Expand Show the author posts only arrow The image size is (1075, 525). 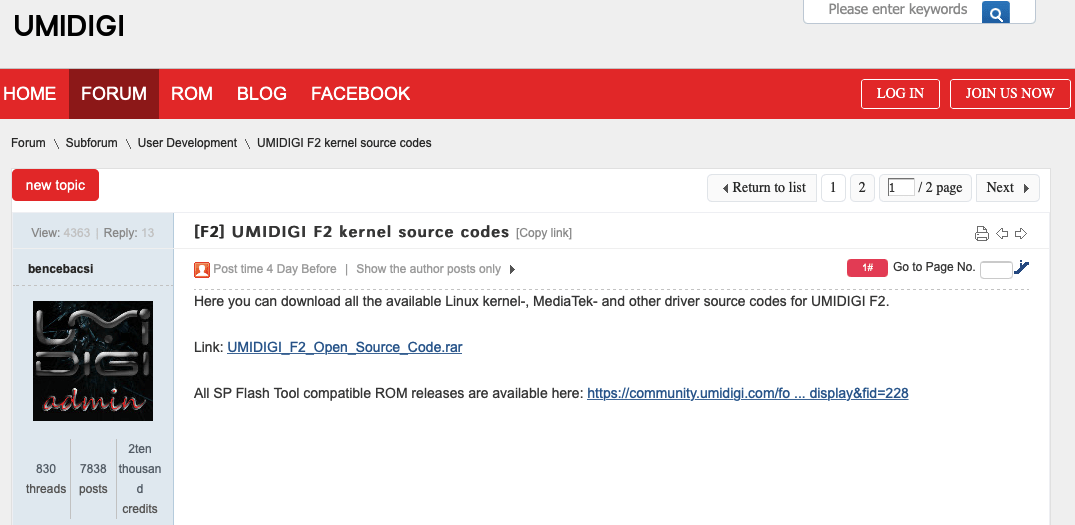(512, 269)
